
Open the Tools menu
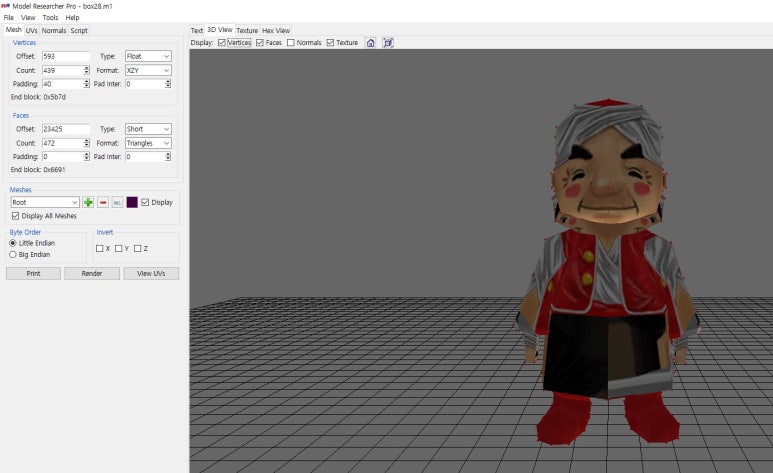50,18
